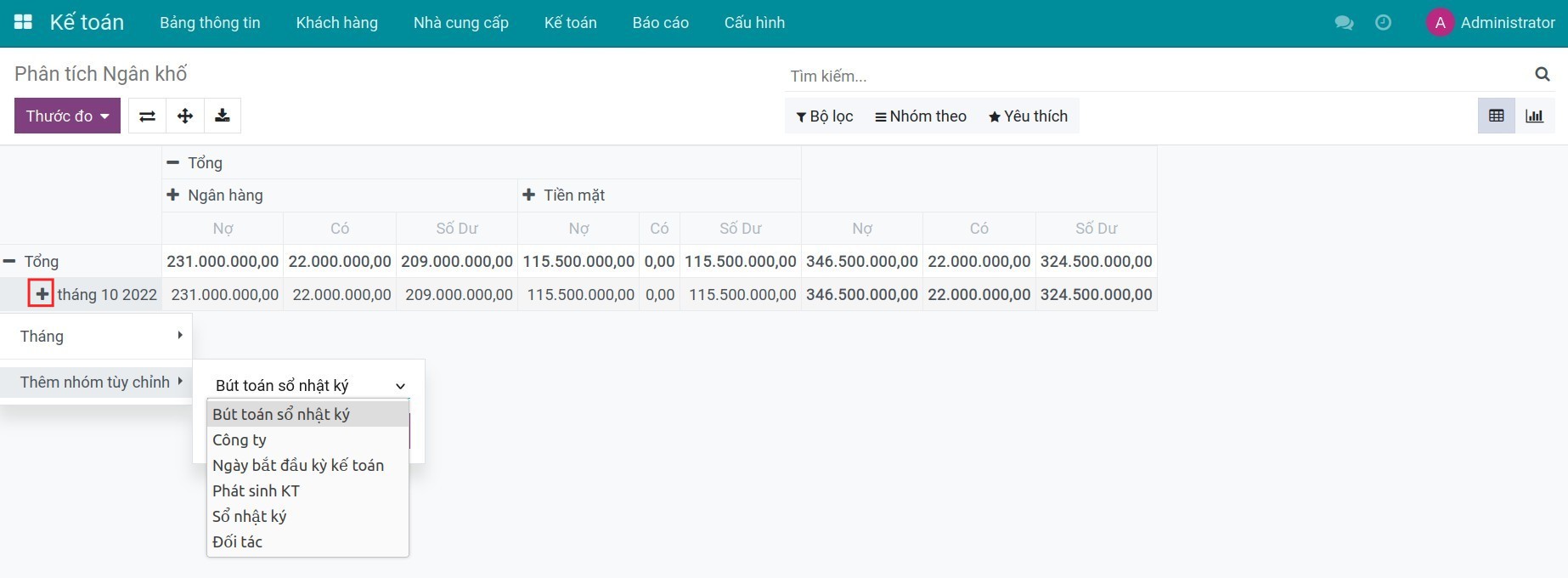The height and width of the screenshot is (578, 1568).
Task: Open the conversations chat icon
Action: [x=1344, y=23]
